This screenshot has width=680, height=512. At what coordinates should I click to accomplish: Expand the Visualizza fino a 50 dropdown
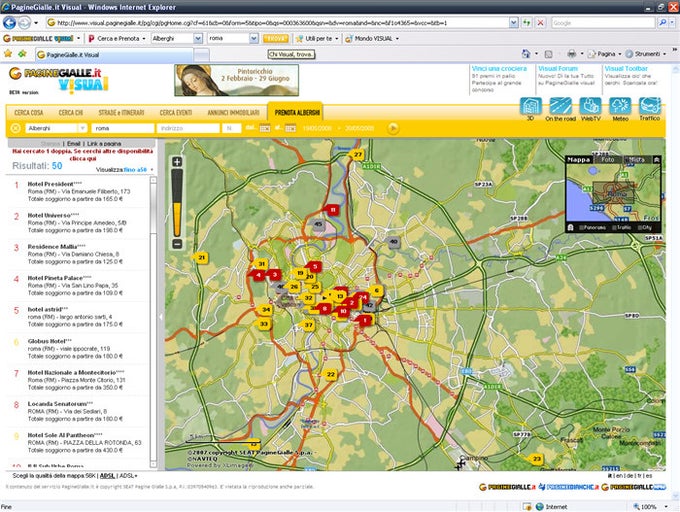(152, 170)
